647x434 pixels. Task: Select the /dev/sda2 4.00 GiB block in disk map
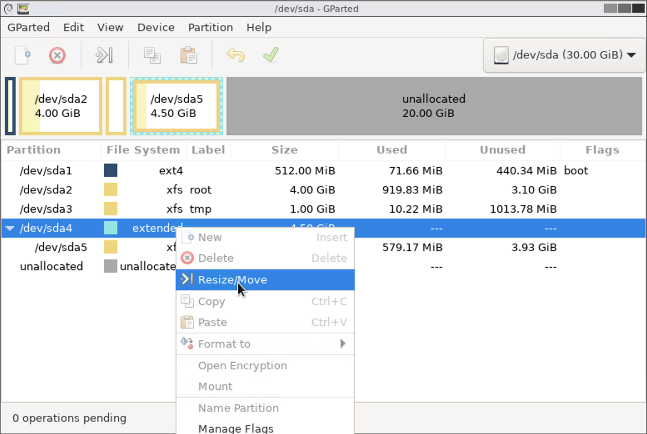coord(61,106)
